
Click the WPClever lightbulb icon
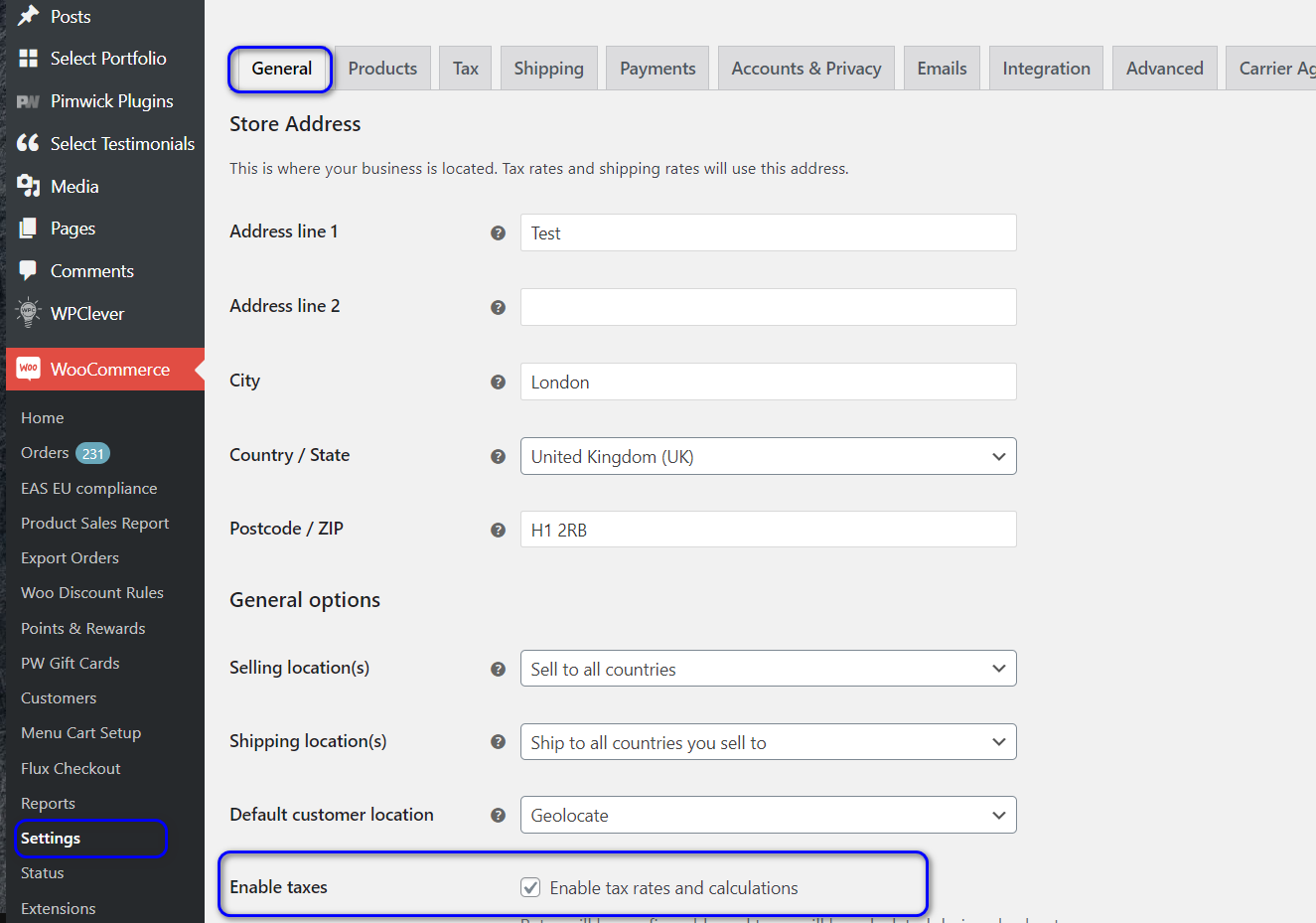[29, 313]
